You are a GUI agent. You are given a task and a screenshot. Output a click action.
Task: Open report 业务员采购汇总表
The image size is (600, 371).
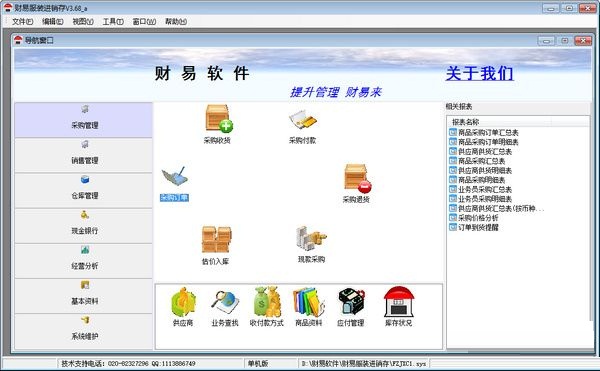pyautogui.click(x=481, y=189)
